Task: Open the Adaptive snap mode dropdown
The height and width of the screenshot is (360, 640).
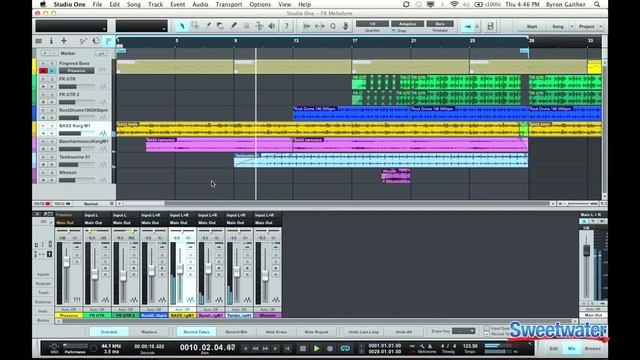Action: pos(407,24)
